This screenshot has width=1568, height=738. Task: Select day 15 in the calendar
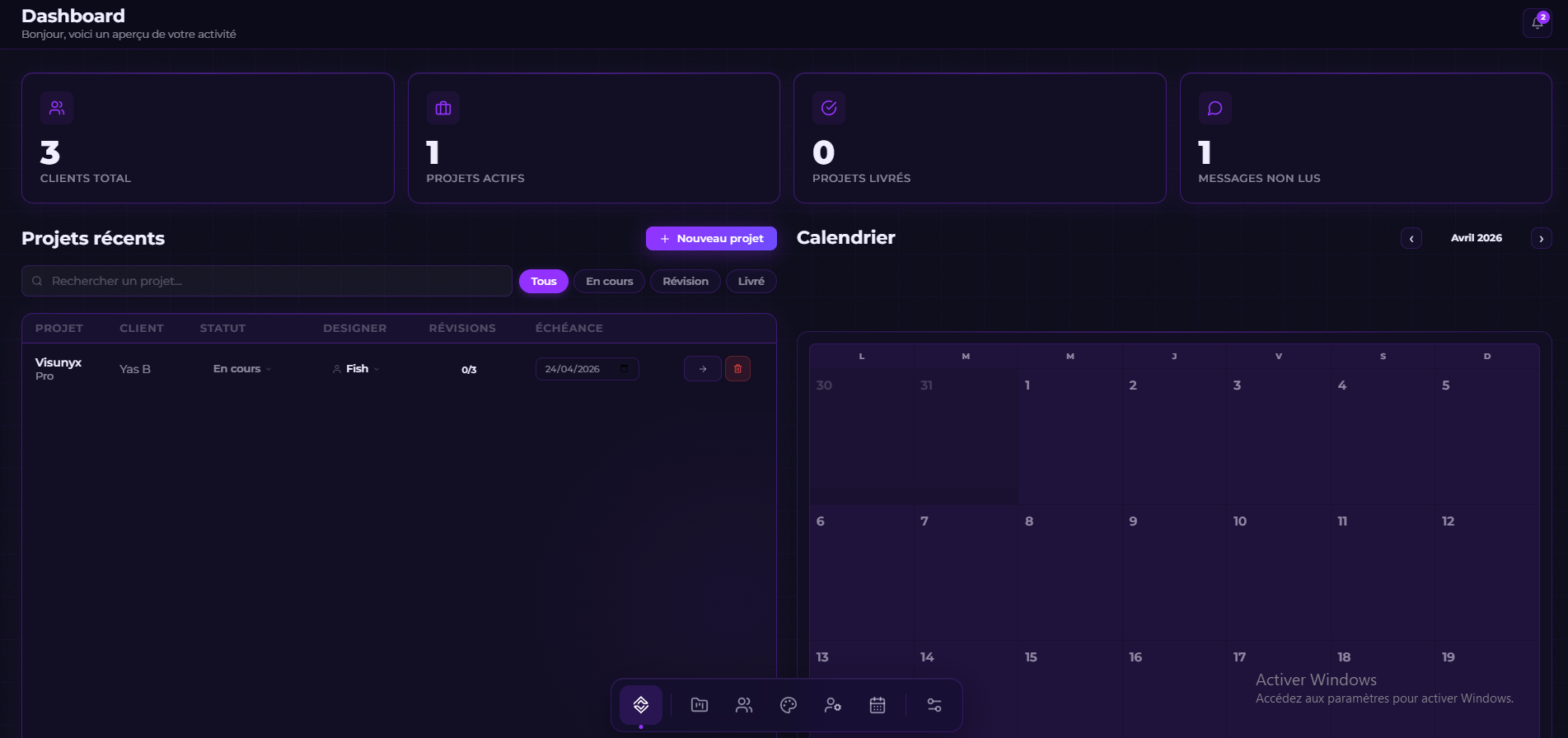pyautogui.click(x=1070, y=690)
